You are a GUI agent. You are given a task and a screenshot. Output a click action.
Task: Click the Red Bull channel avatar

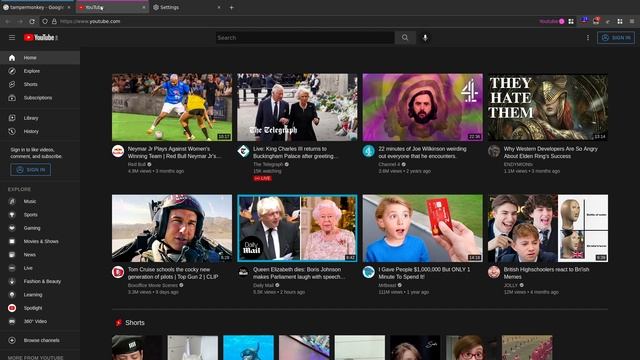[x=118, y=151]
